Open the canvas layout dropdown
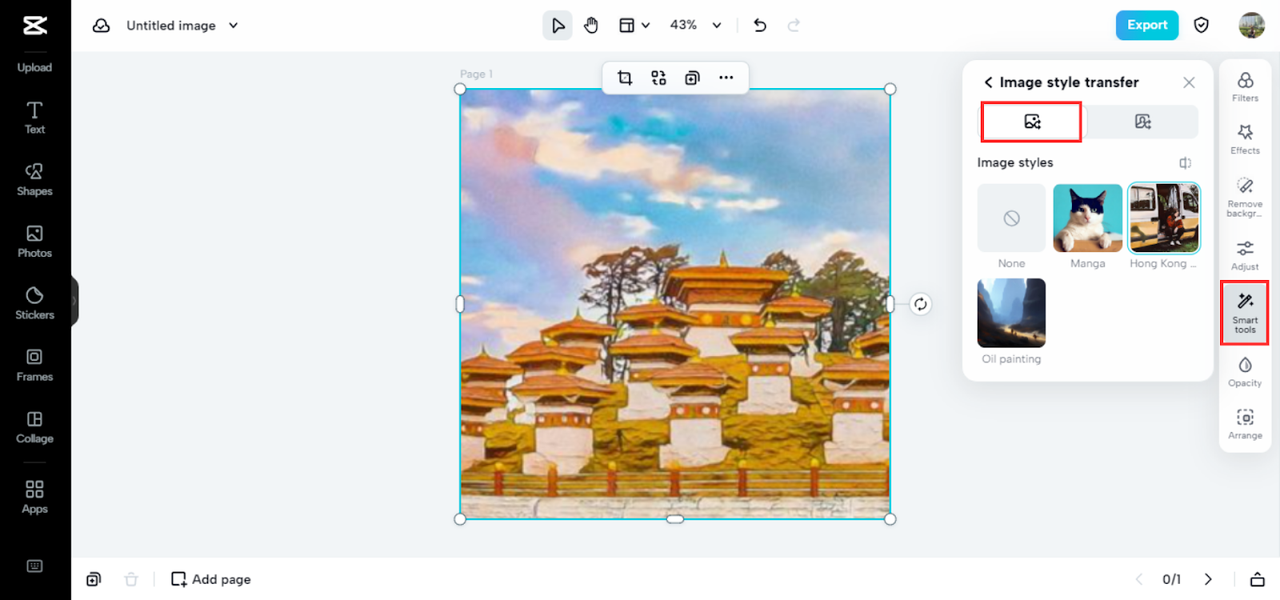 tap(634, 26)
